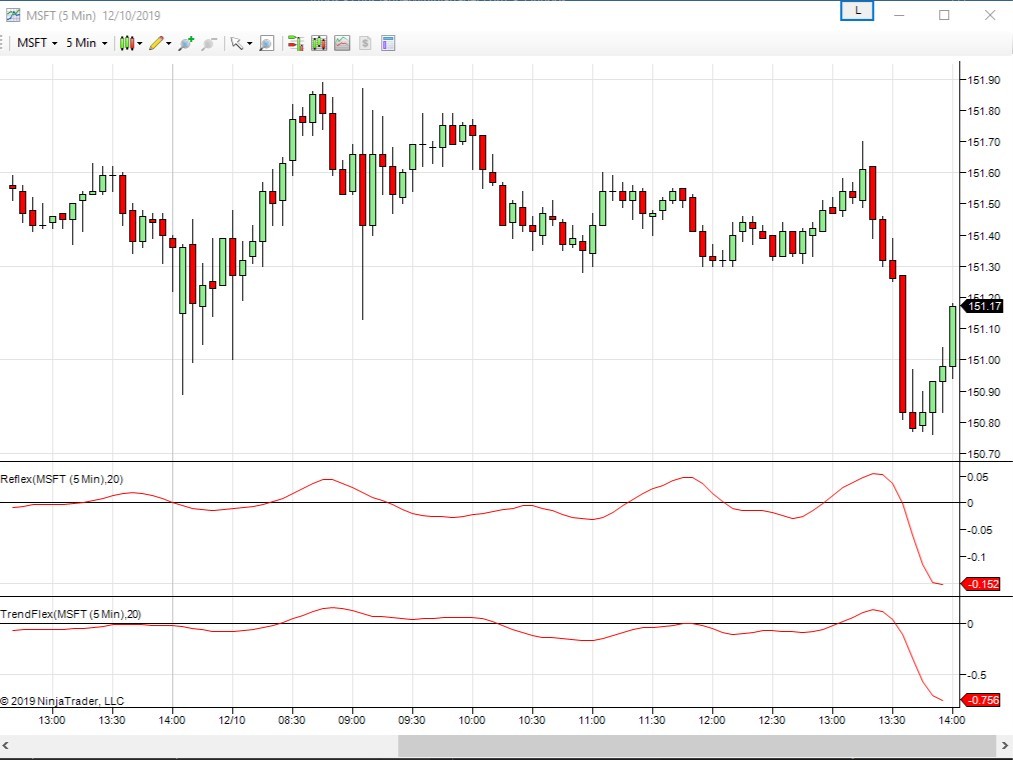Viewport: 1013px width, 760px height.
Task: Click the chart window icon in title bar
Action: pos(12,15)
